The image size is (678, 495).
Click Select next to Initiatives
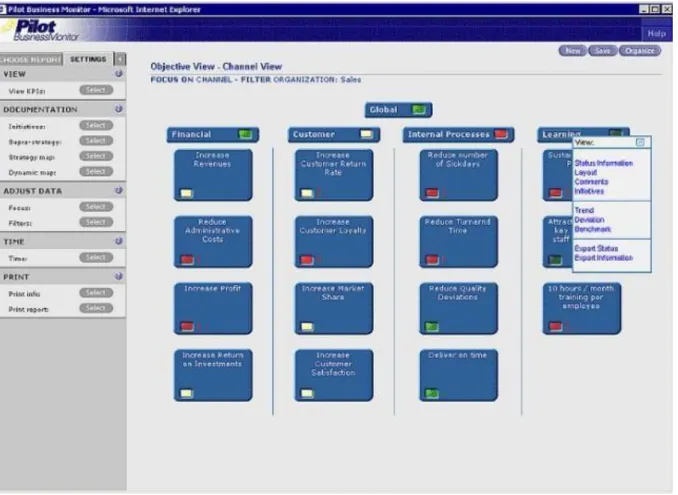pos(96,125)
